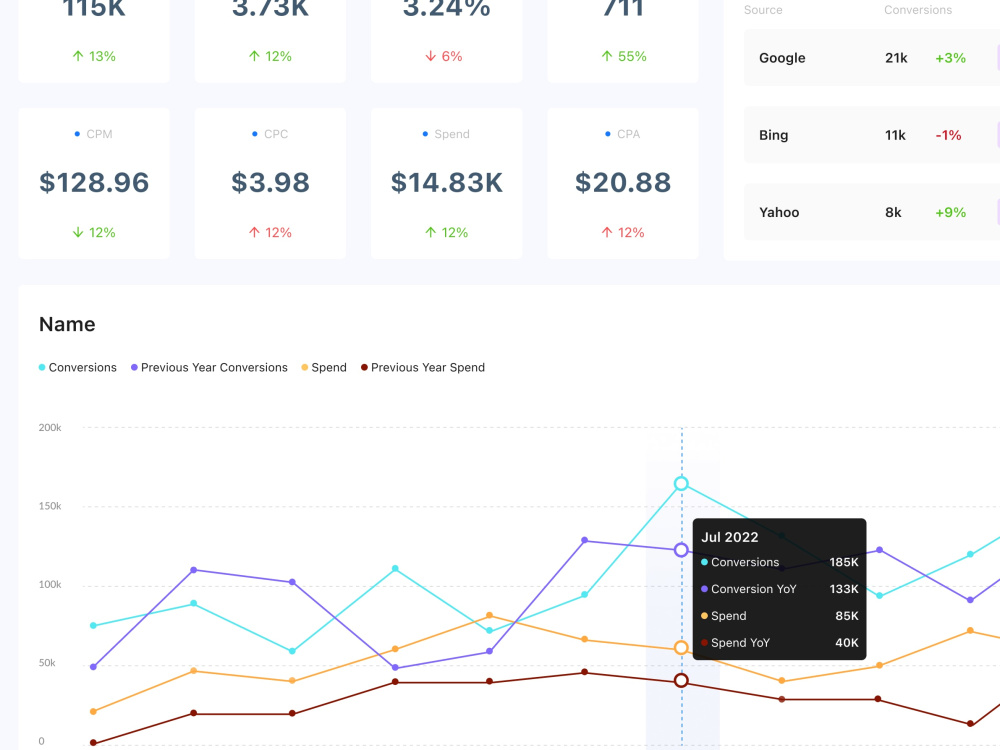The image size is (1000, 750).
Task: Click the chart title Name
Action: coord(67,324)
